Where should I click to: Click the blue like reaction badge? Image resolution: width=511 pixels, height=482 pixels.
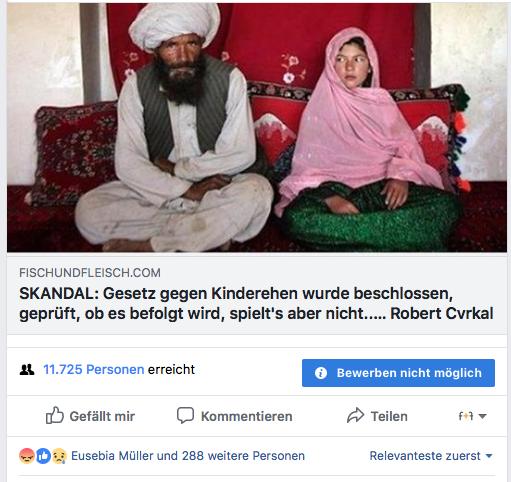43,456
